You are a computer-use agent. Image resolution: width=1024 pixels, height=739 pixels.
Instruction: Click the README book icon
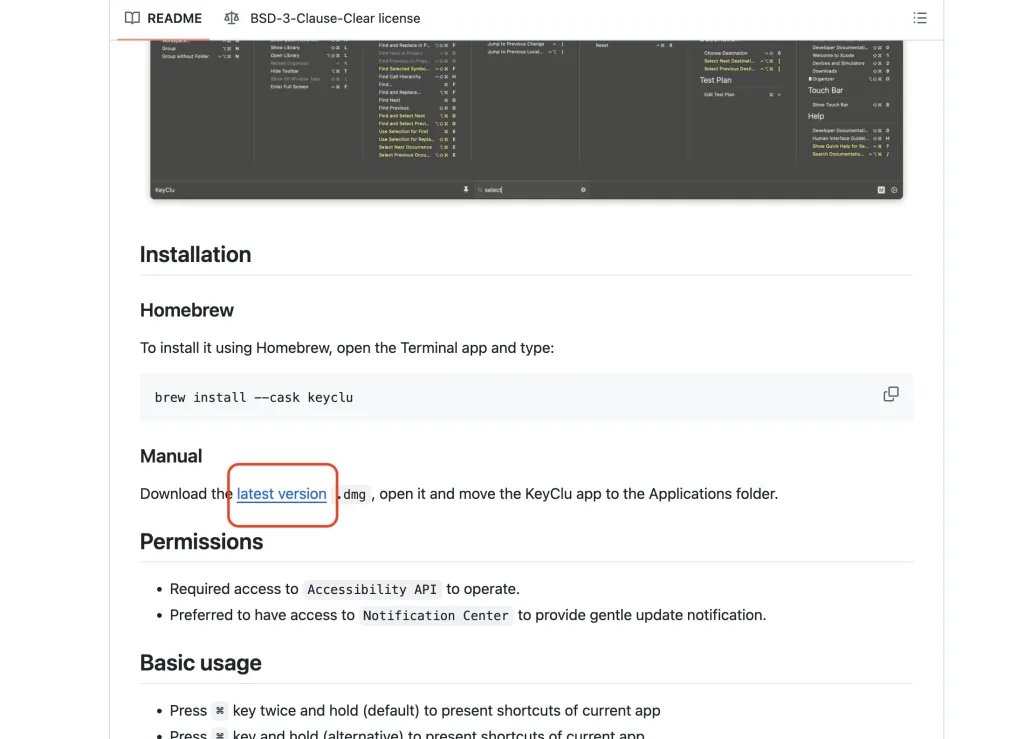[133, 18]
